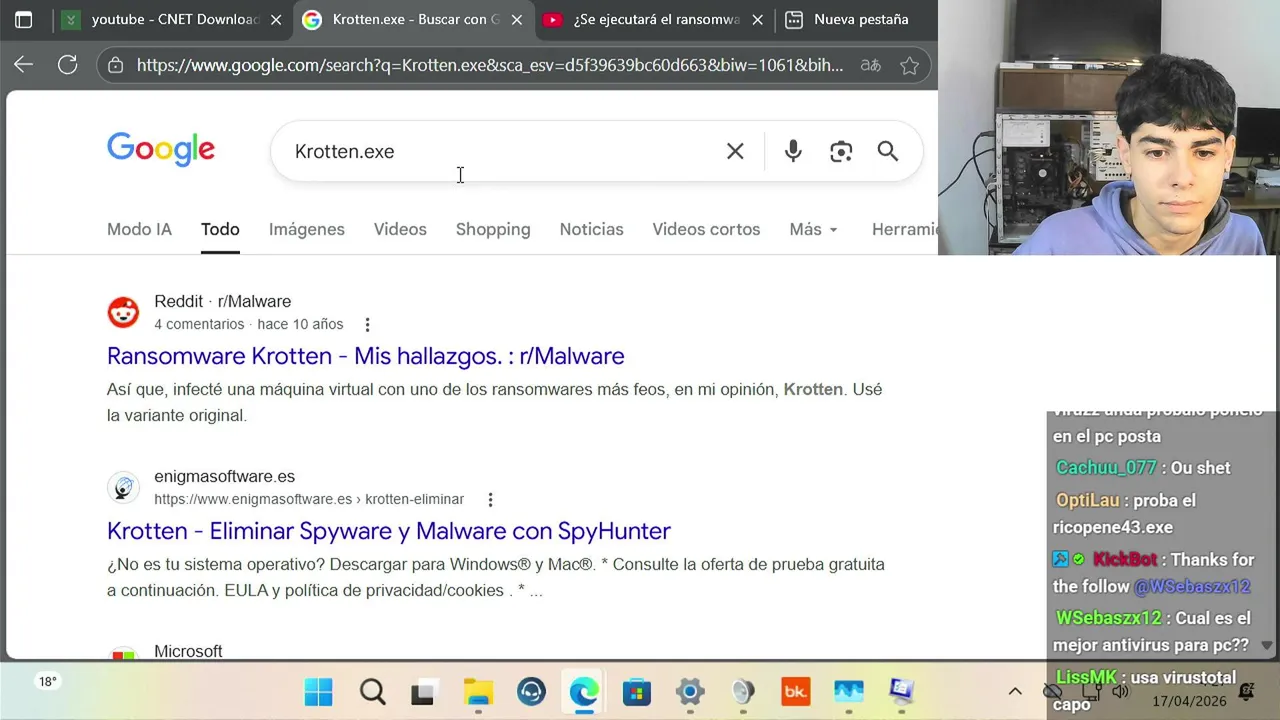Image resolution: width=1280 pixels, height=720 pixels.
Task: Click enigmasoftware.es source name
Action: [224, 476]
